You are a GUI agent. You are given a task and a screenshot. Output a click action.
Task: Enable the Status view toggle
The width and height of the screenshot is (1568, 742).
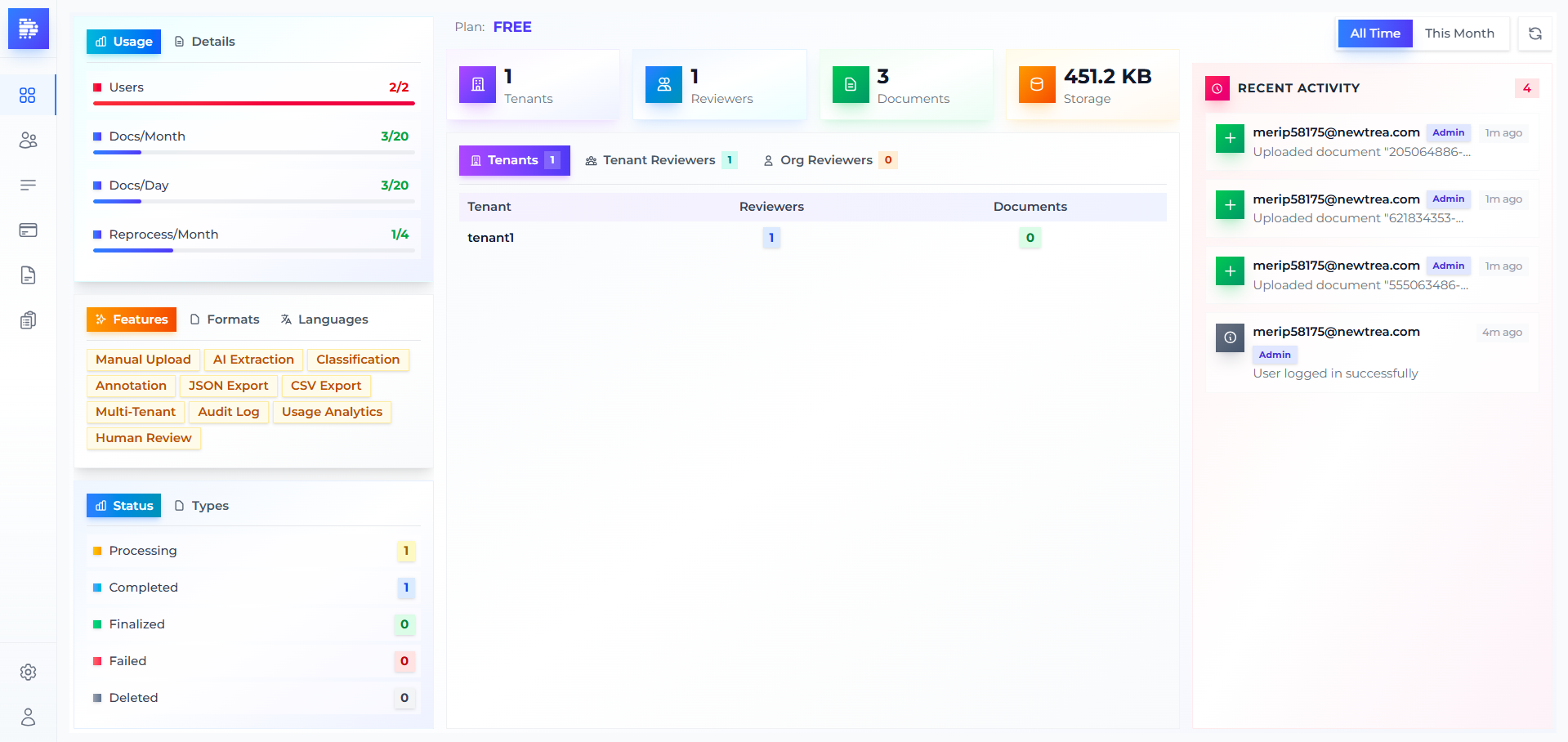point(123,505)
